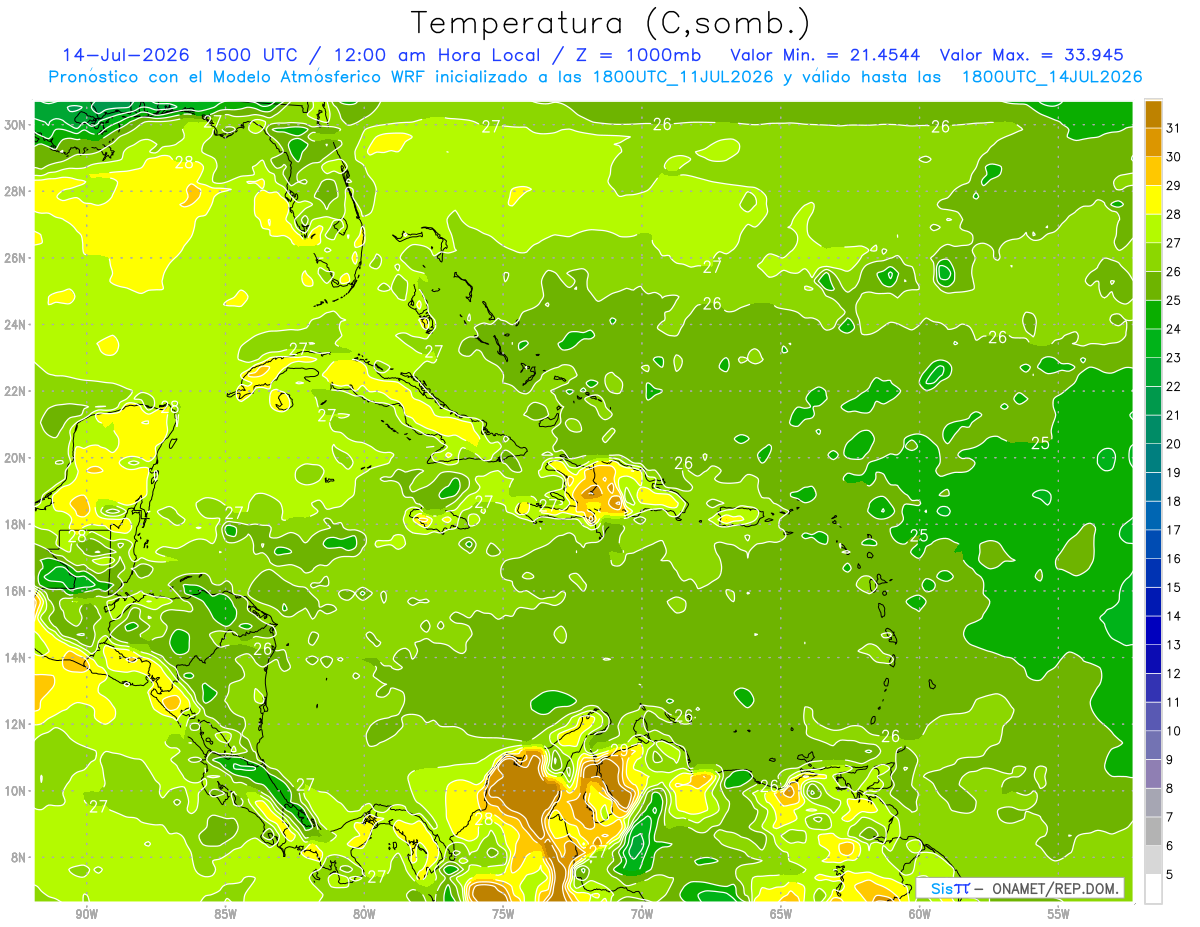Click the 'SisTT – ONAMET/REP.DOM.' credit box
The image size is (1200, 927).
coord(1020,888)
